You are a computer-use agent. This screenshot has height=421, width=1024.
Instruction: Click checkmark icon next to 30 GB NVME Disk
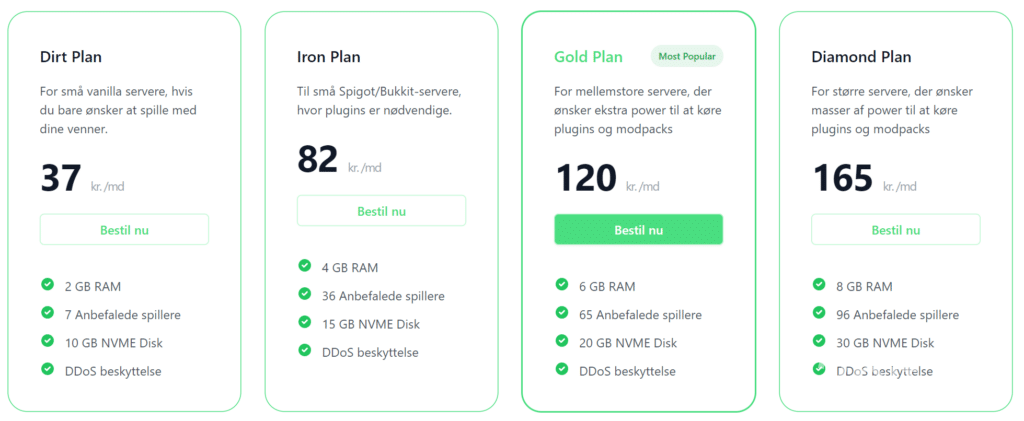pos(819,342)
